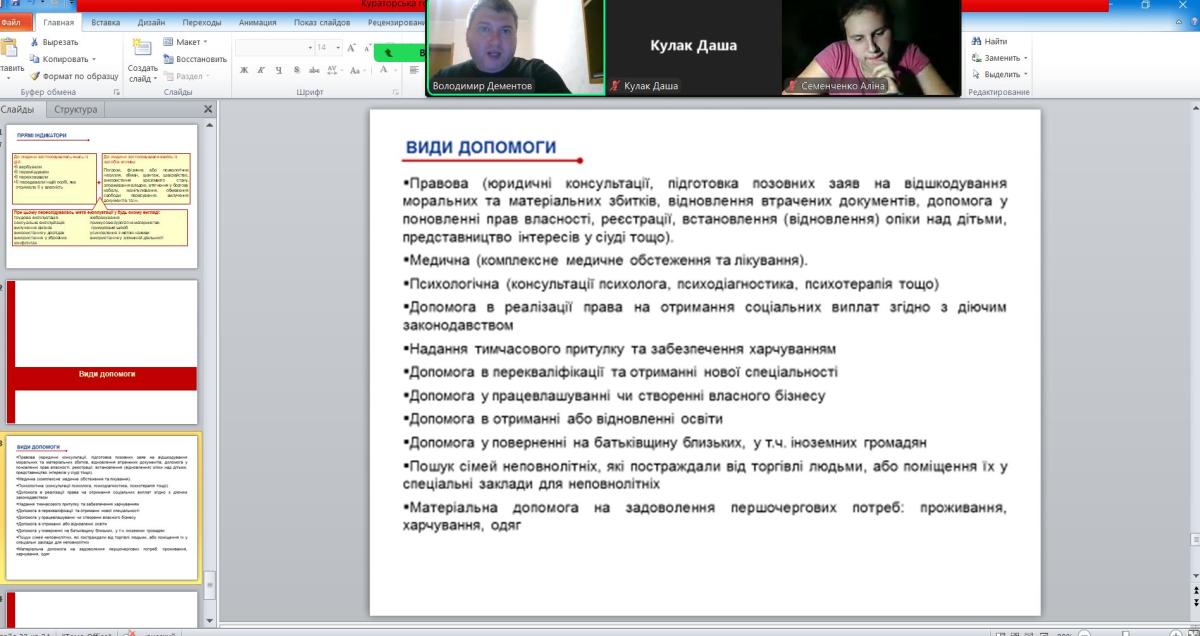Screen dimensions: 1200x636
Task: Open the Файл menu button
Action: (x=12, y=21)
